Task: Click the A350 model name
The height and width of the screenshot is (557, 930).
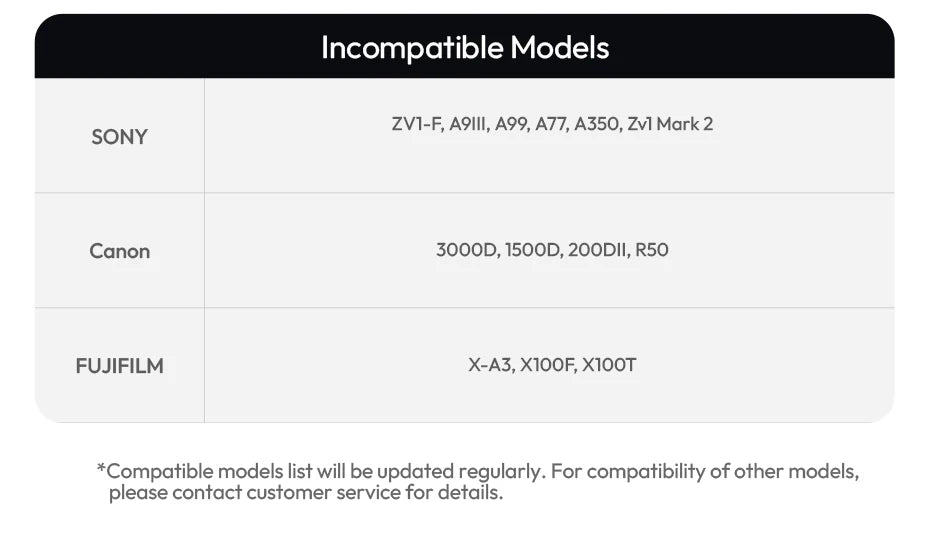Action: [597, 125]
